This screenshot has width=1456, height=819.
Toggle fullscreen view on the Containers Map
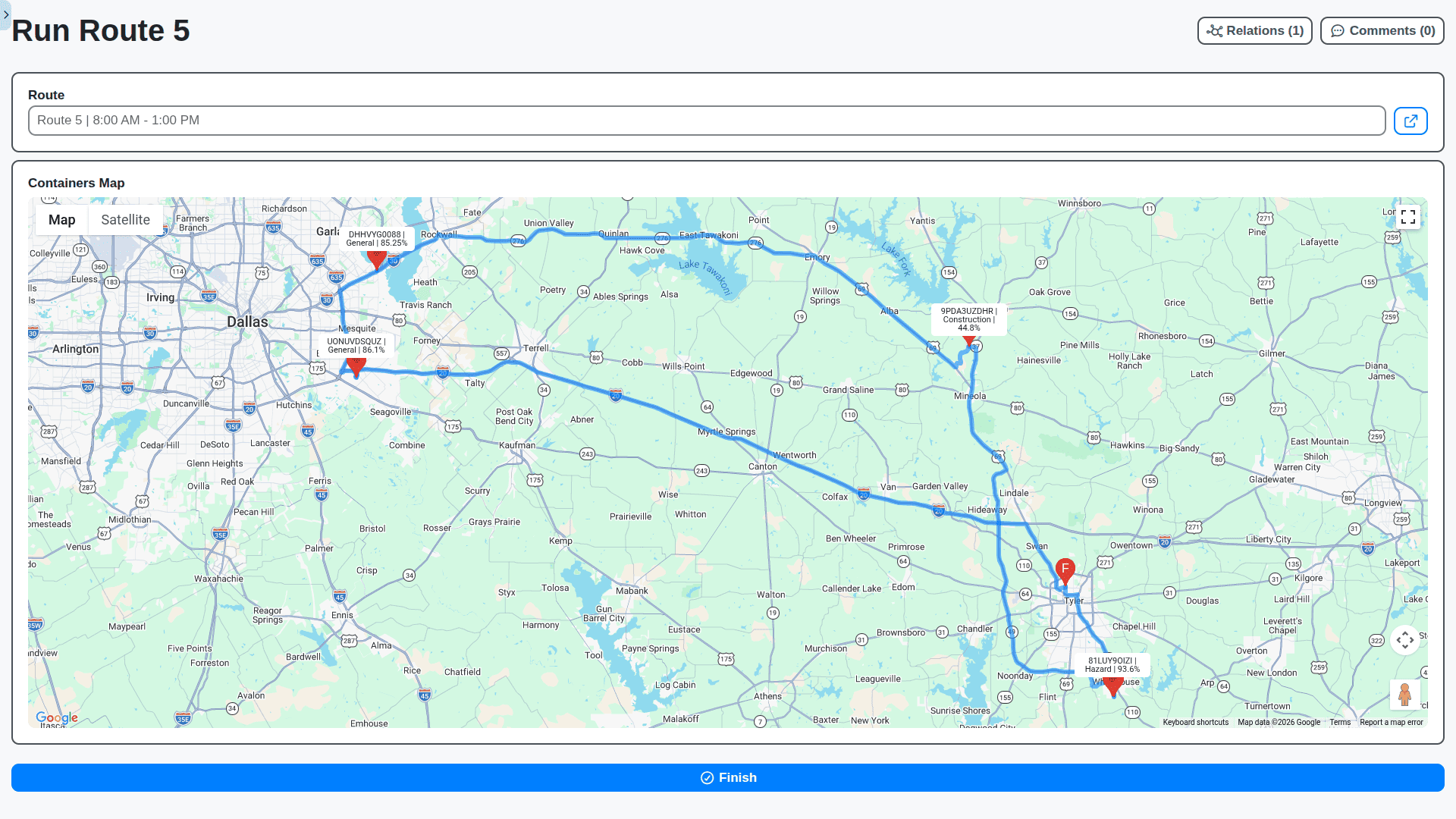pos(1409,217)
